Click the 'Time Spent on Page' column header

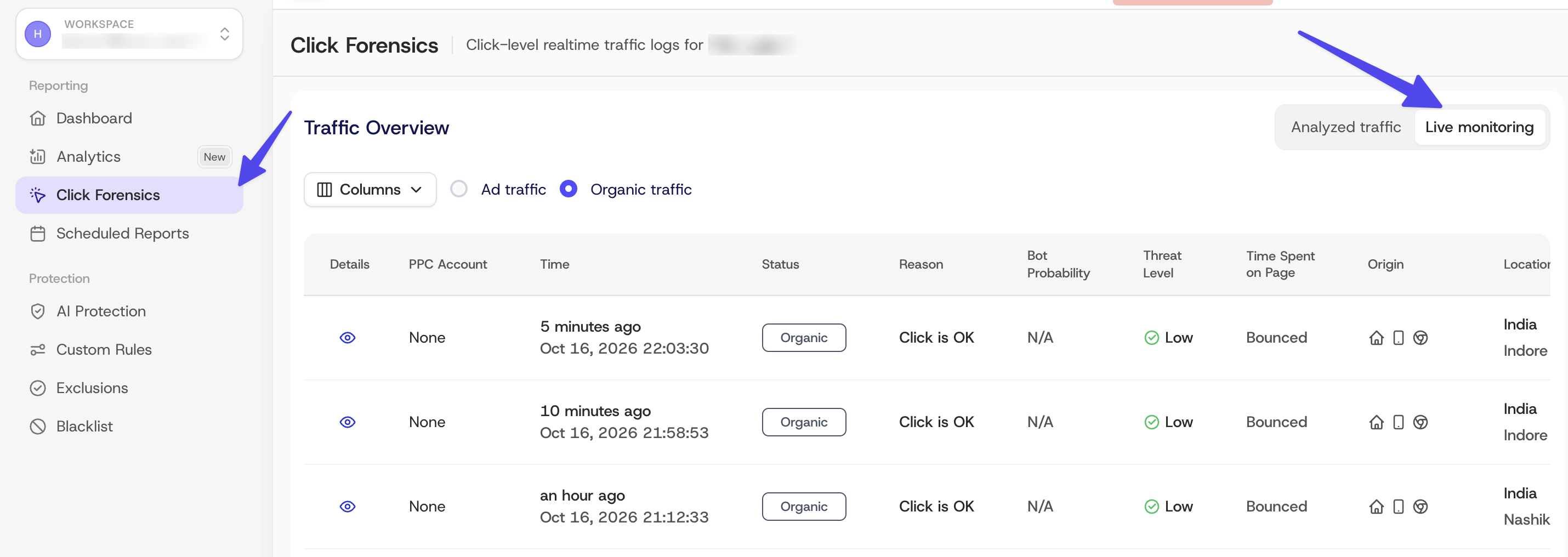point(1280,264)
